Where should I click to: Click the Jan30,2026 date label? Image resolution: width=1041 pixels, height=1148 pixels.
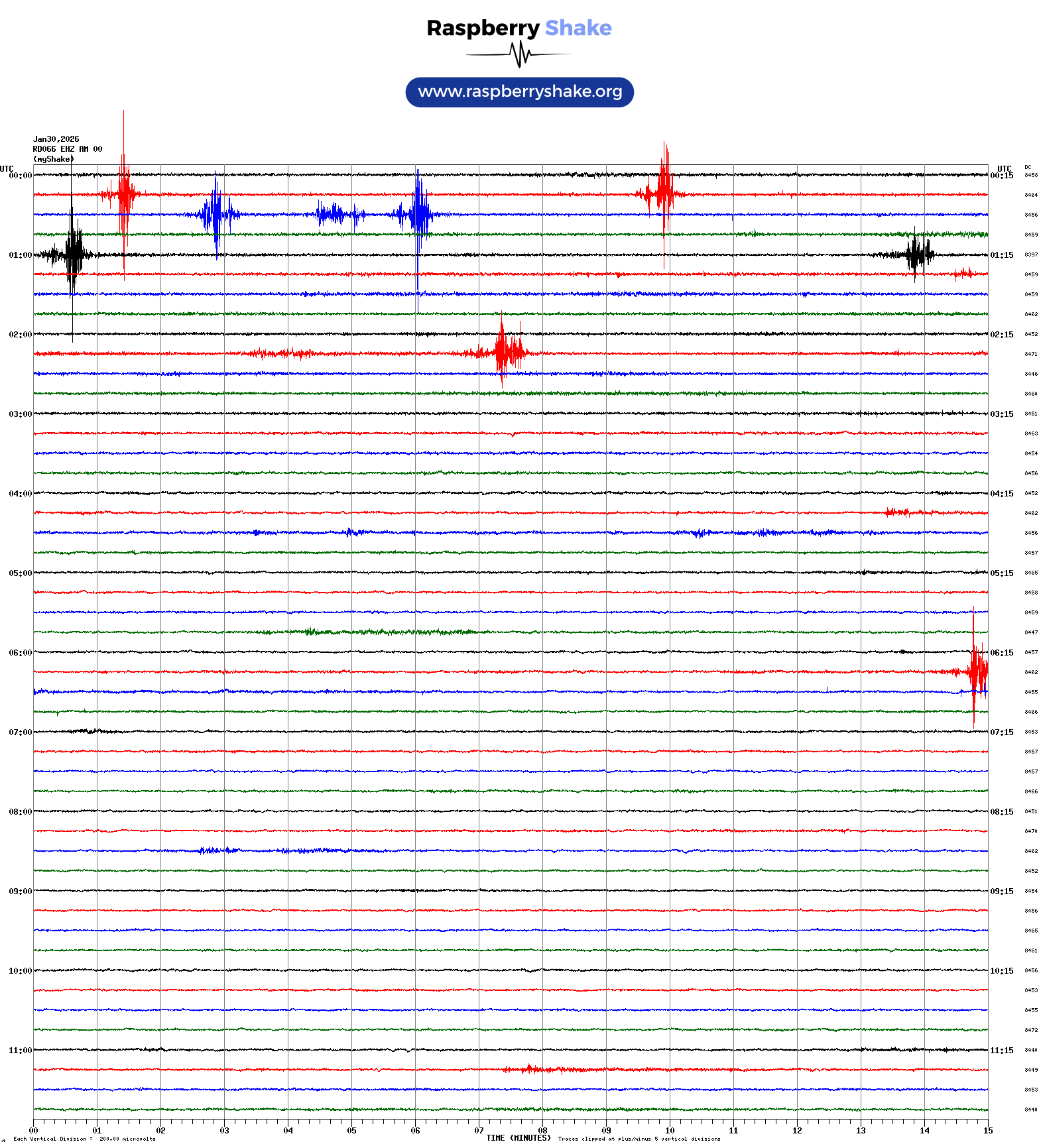click(x=56, y=139)
